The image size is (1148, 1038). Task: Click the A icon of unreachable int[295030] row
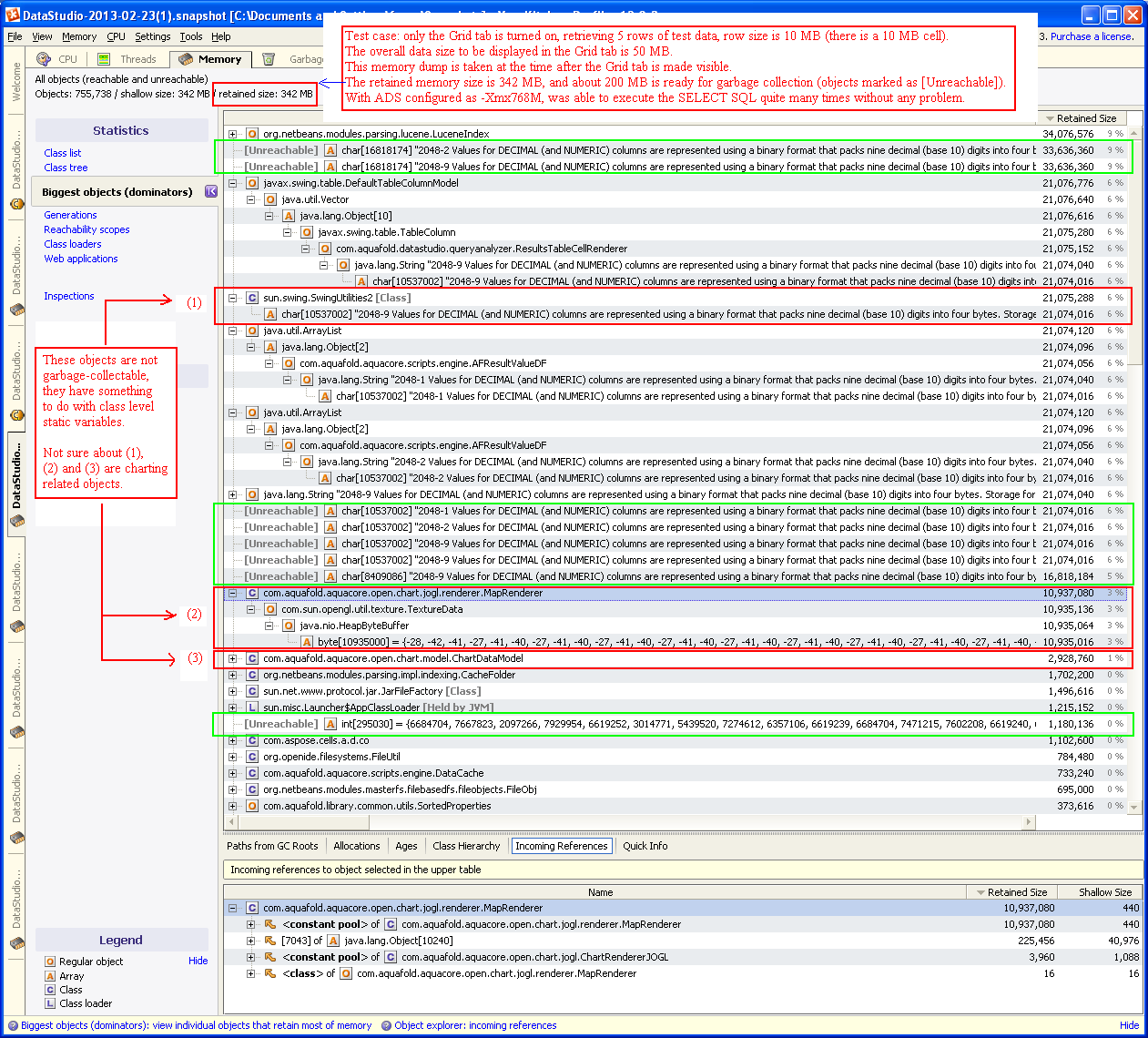tap(330, 724)
